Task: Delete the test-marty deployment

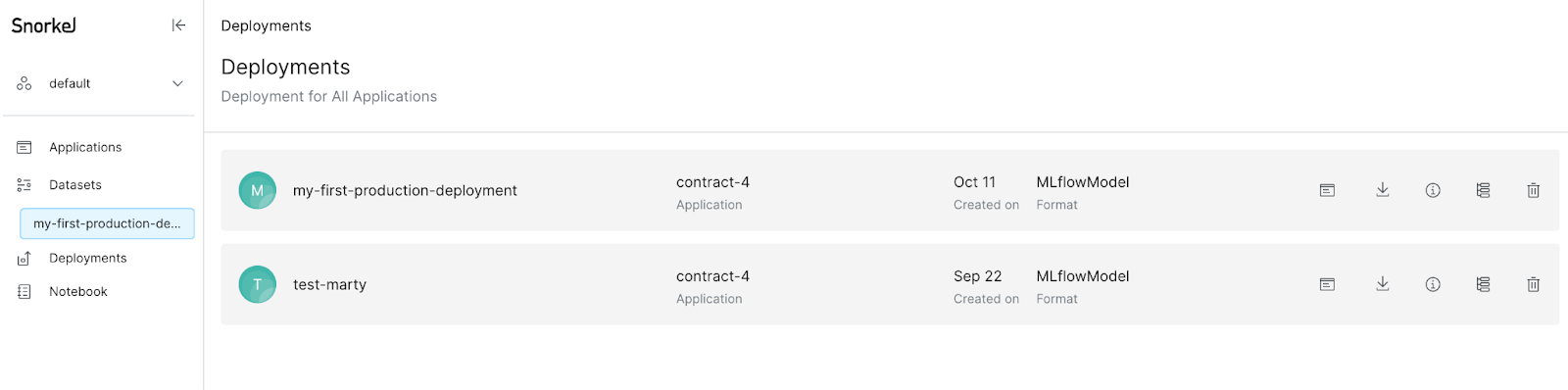Action: (1533, 284)
